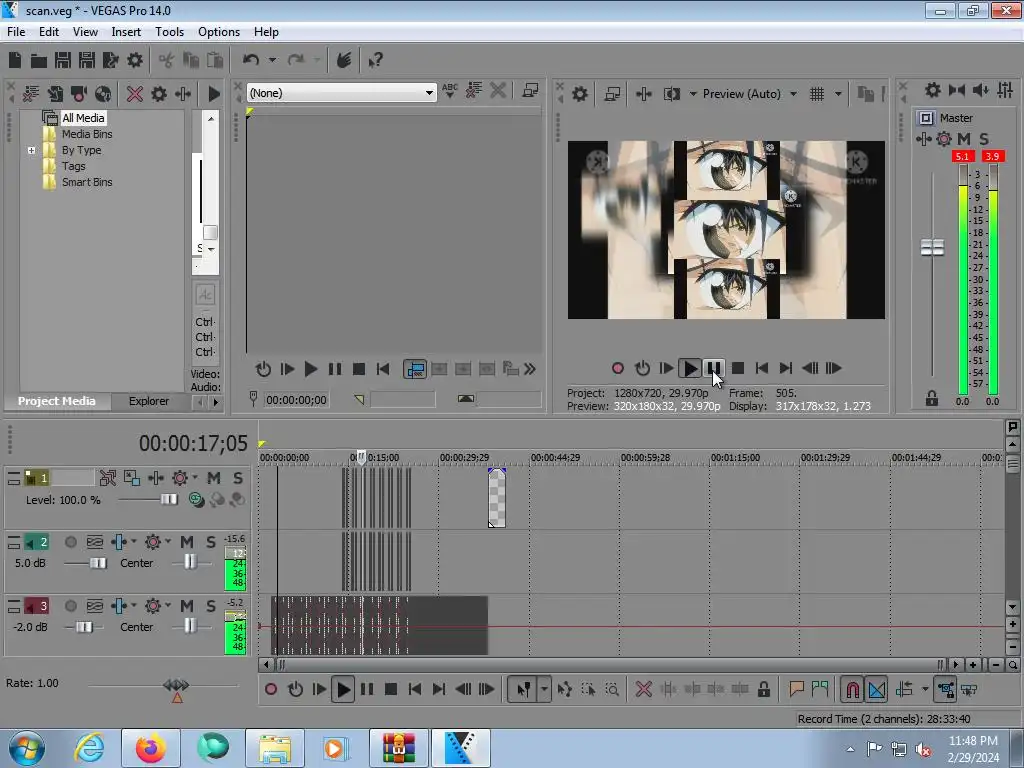
Task: Click the Level slider on video track 1
Action: coord(169,500)
